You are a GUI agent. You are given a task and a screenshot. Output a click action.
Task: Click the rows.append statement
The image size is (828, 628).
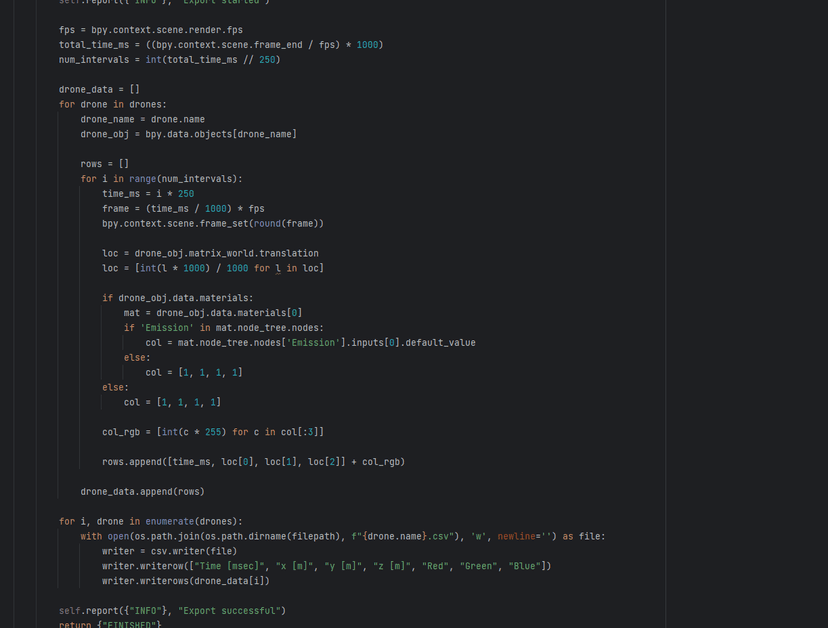253,462
